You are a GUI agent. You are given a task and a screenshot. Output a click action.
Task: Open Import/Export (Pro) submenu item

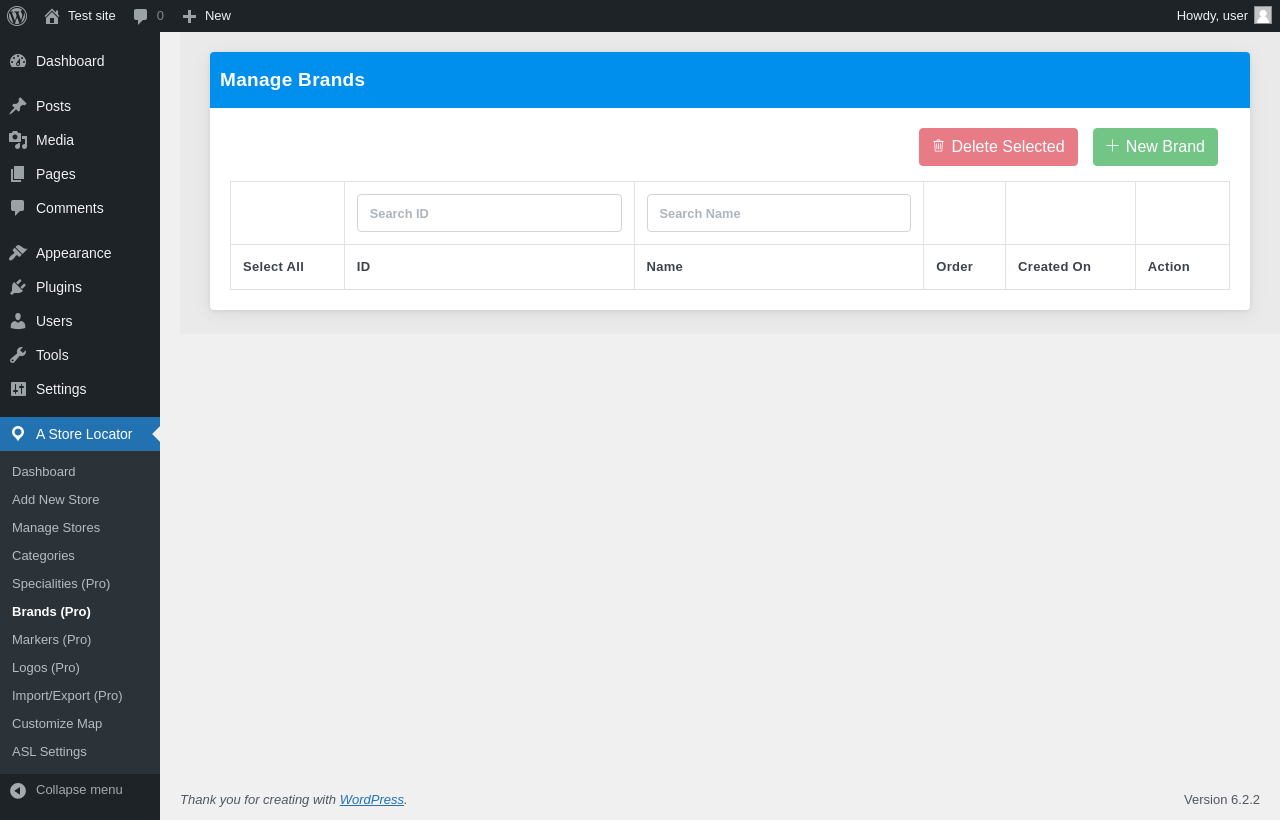[x=80, y=696]
